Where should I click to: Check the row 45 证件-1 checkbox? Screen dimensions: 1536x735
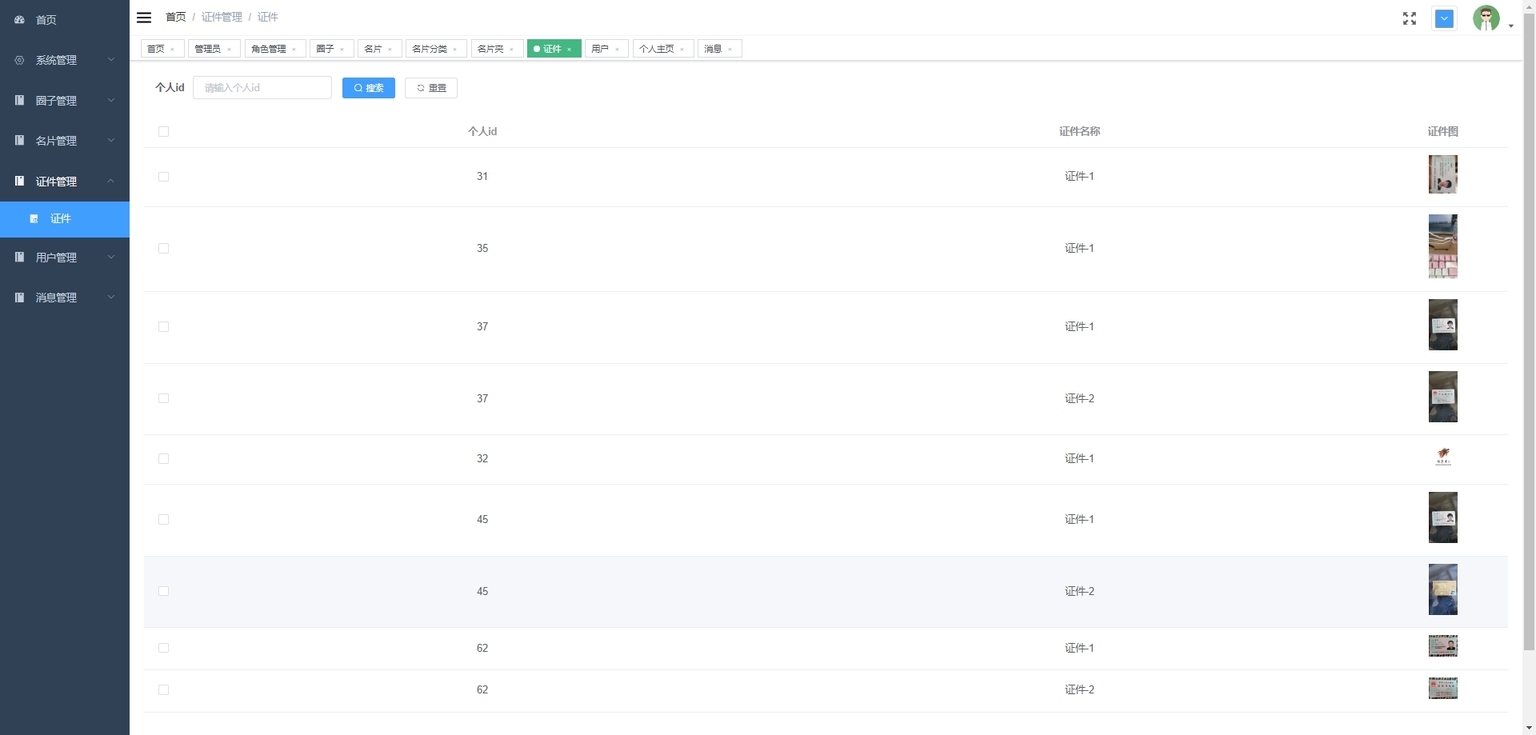coord(164,520)
